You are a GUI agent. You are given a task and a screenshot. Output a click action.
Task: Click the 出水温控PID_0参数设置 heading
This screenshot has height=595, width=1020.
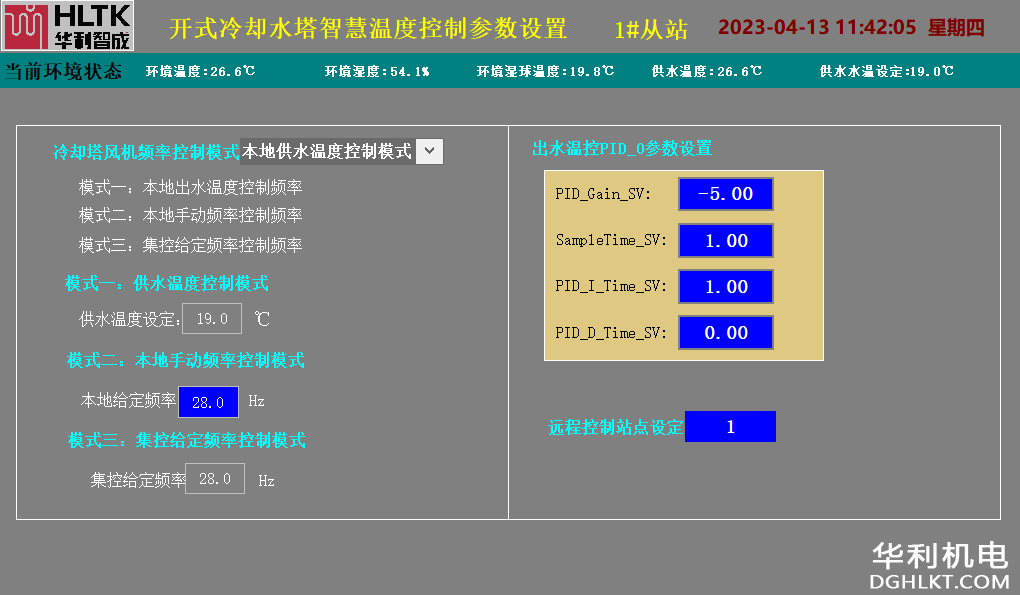point(622,148)
